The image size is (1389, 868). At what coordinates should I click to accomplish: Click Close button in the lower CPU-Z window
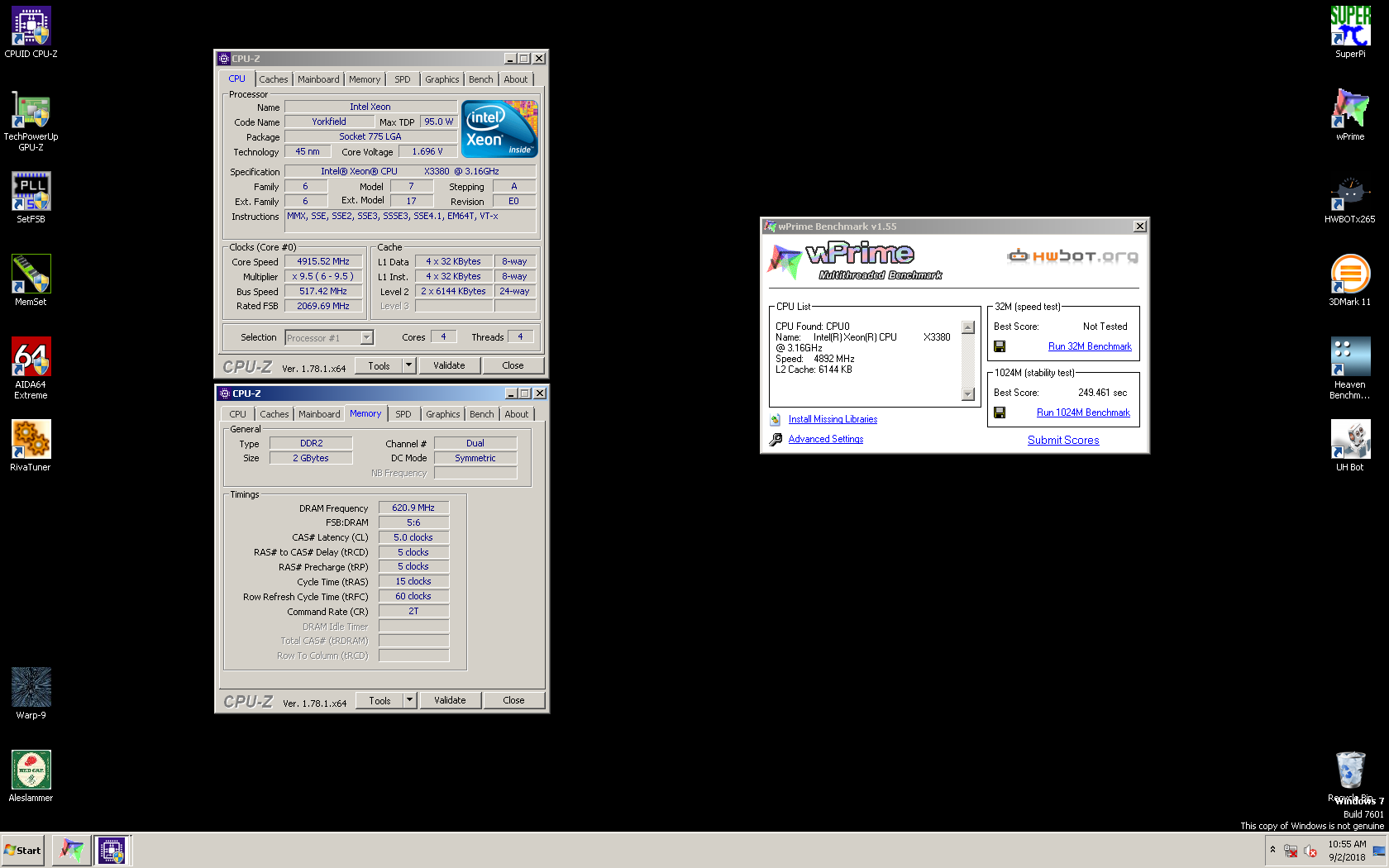[513, 700]
